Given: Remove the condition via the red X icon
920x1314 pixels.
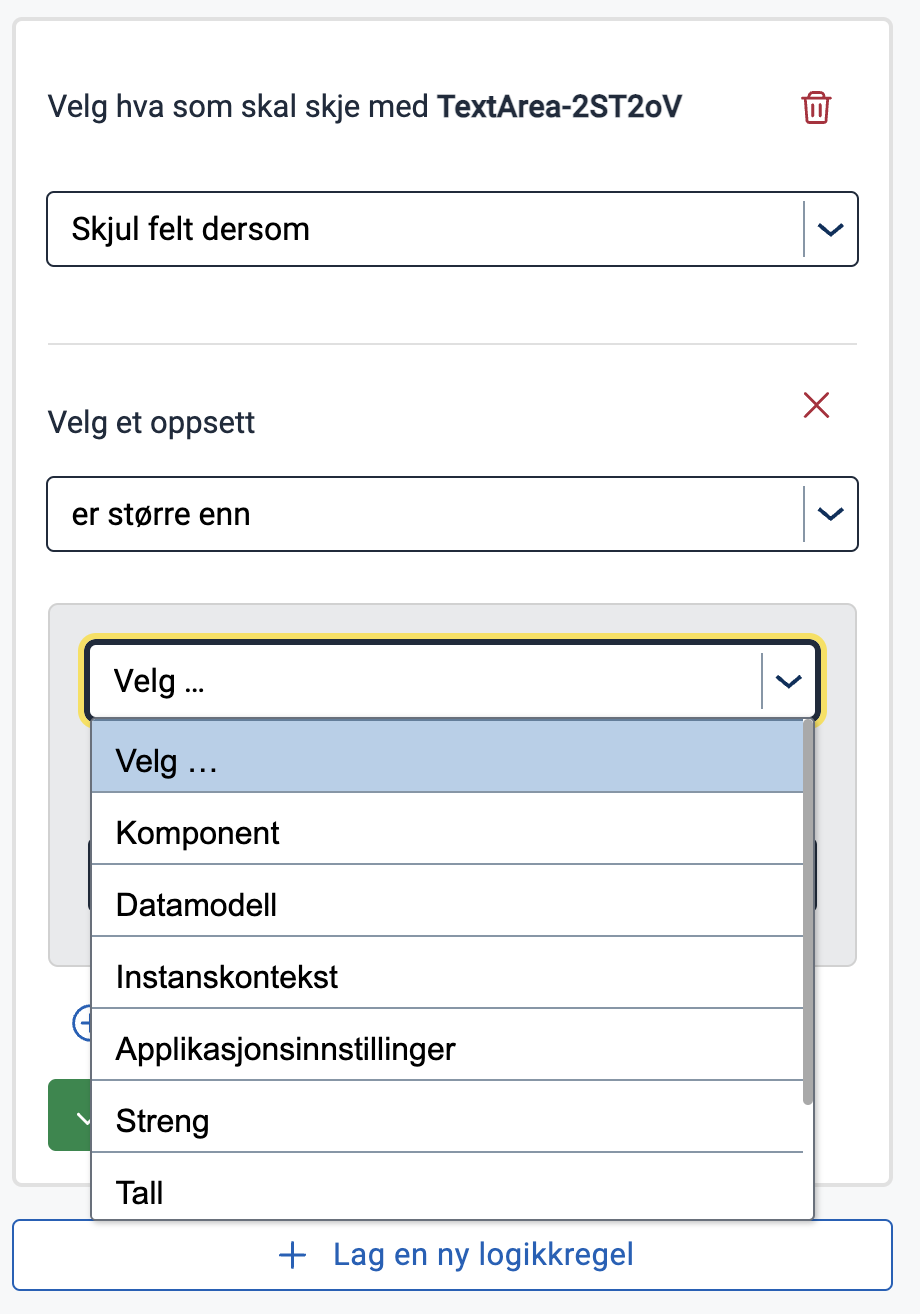Looking at the screenshot, I should click(x=815, y=405).
